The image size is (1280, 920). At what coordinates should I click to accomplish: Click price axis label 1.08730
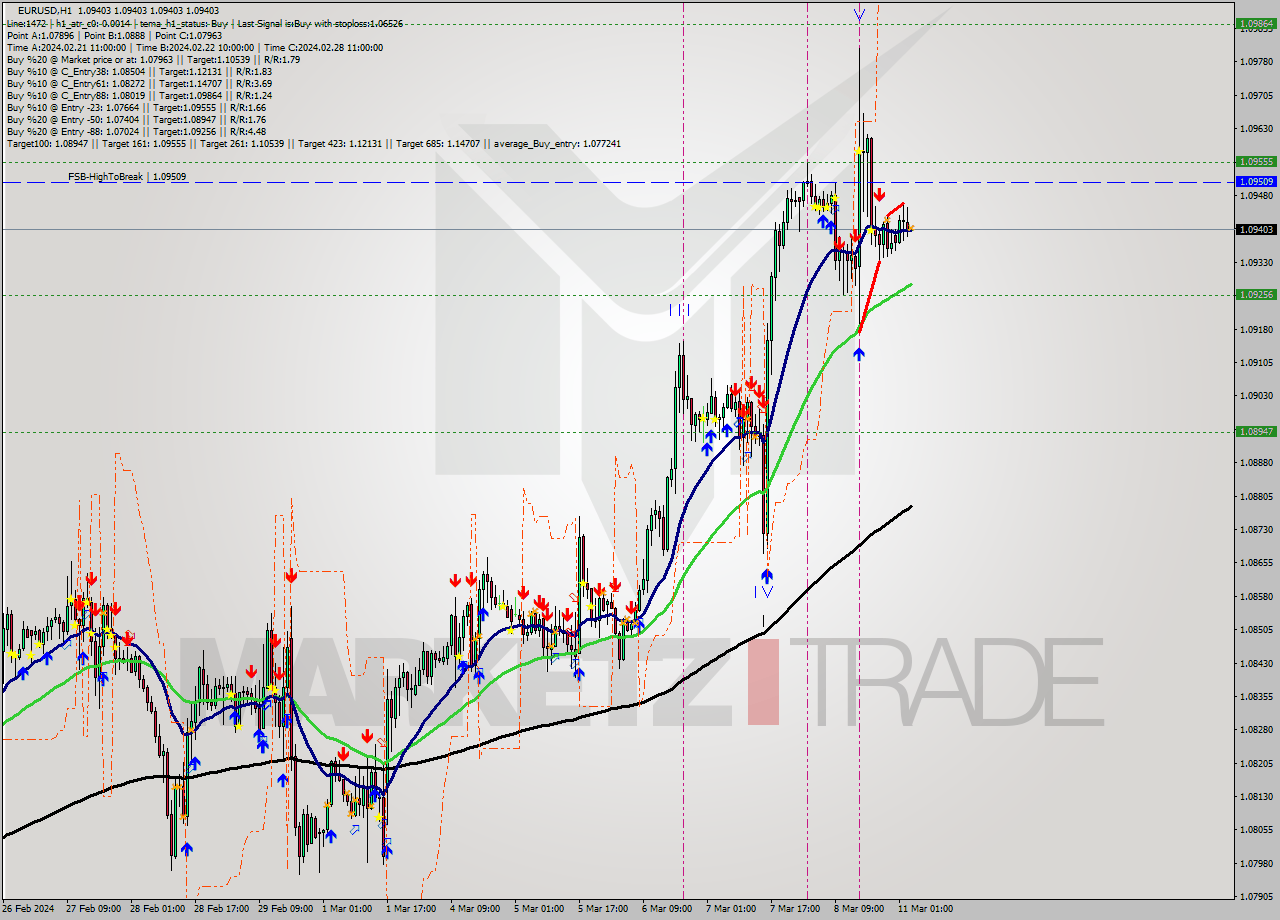[x=1255, y=530]
